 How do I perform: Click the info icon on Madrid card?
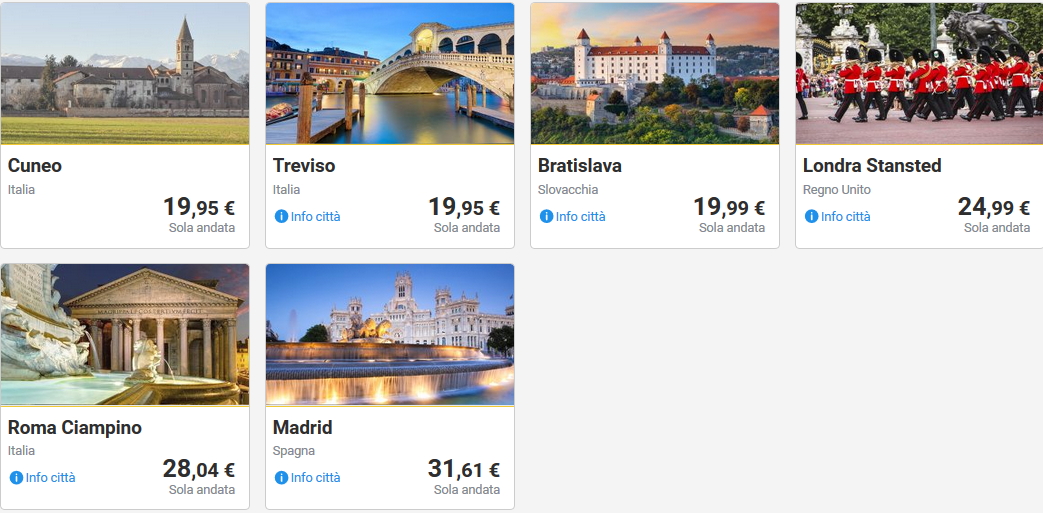(281, 478)
